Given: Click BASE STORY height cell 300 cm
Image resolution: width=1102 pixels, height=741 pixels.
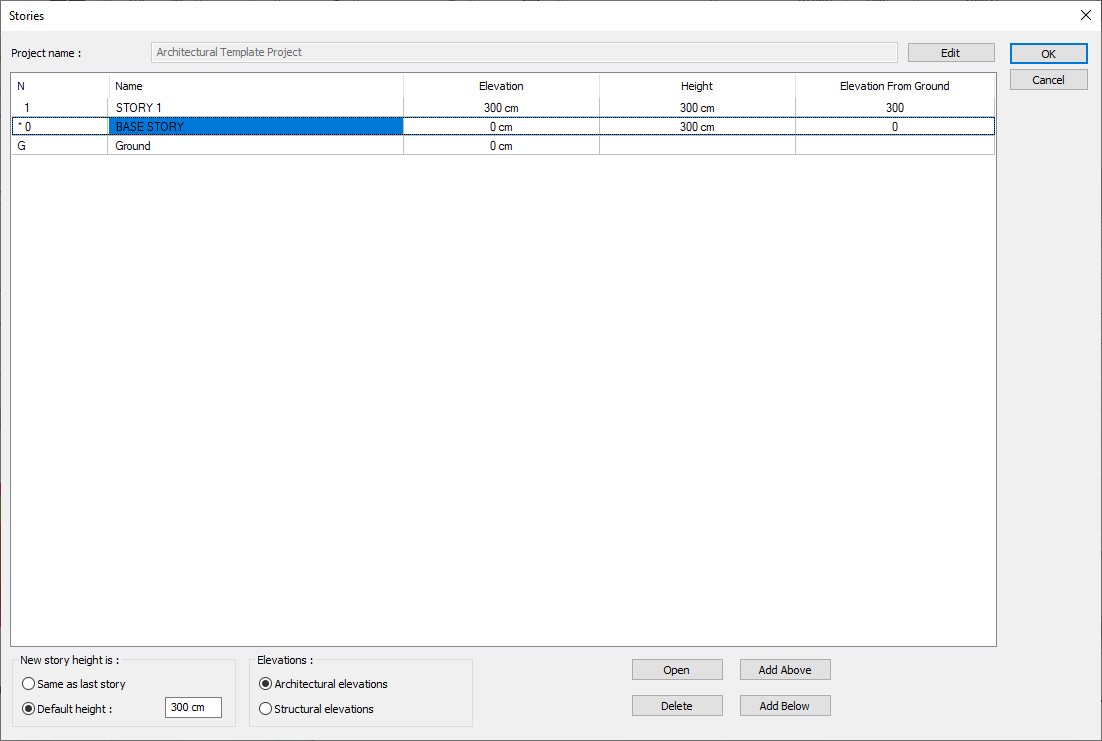Looking at the screenshot, I should coord(697,127).
